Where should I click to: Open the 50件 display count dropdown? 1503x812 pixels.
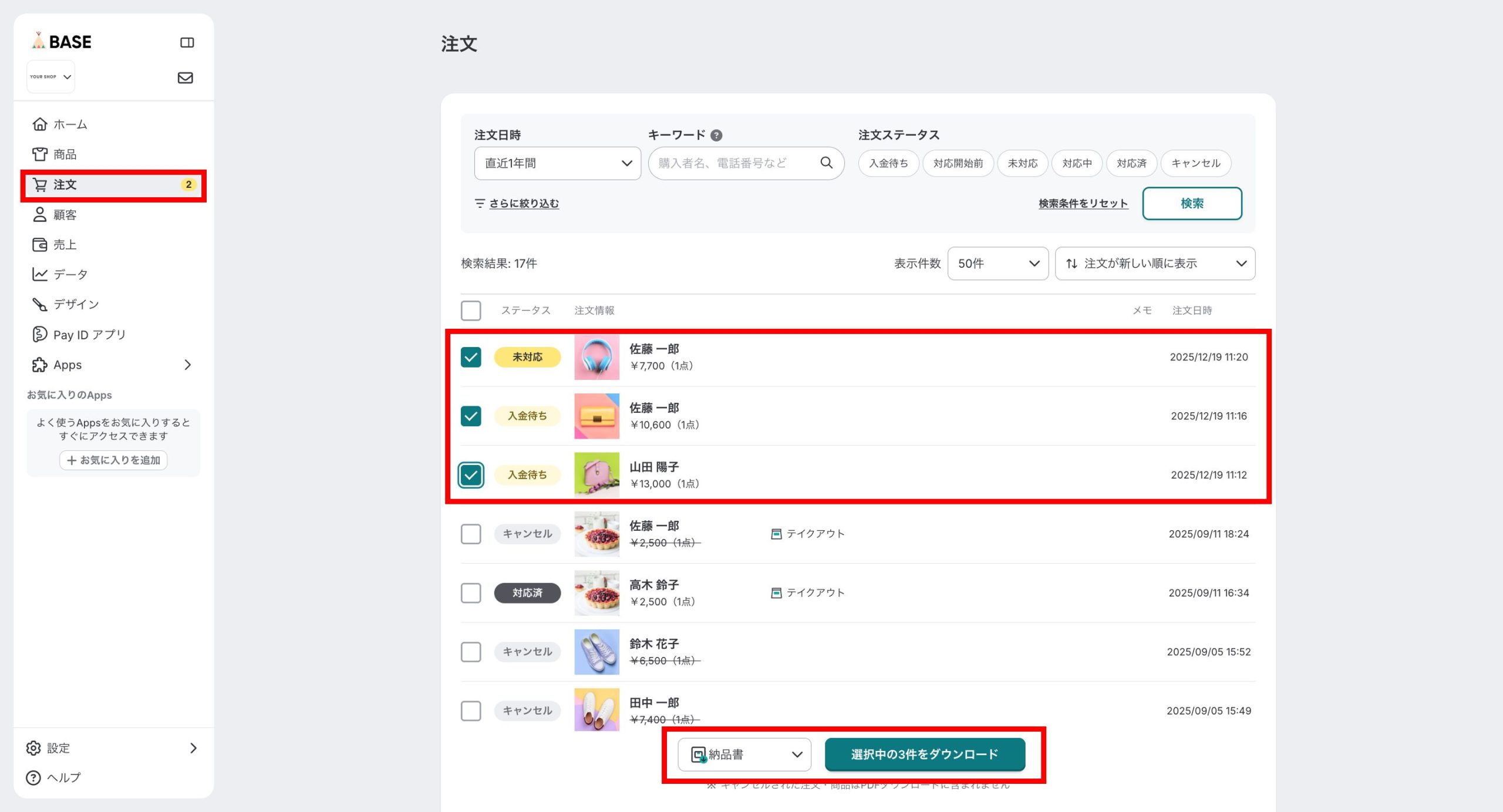coord(997,263)
